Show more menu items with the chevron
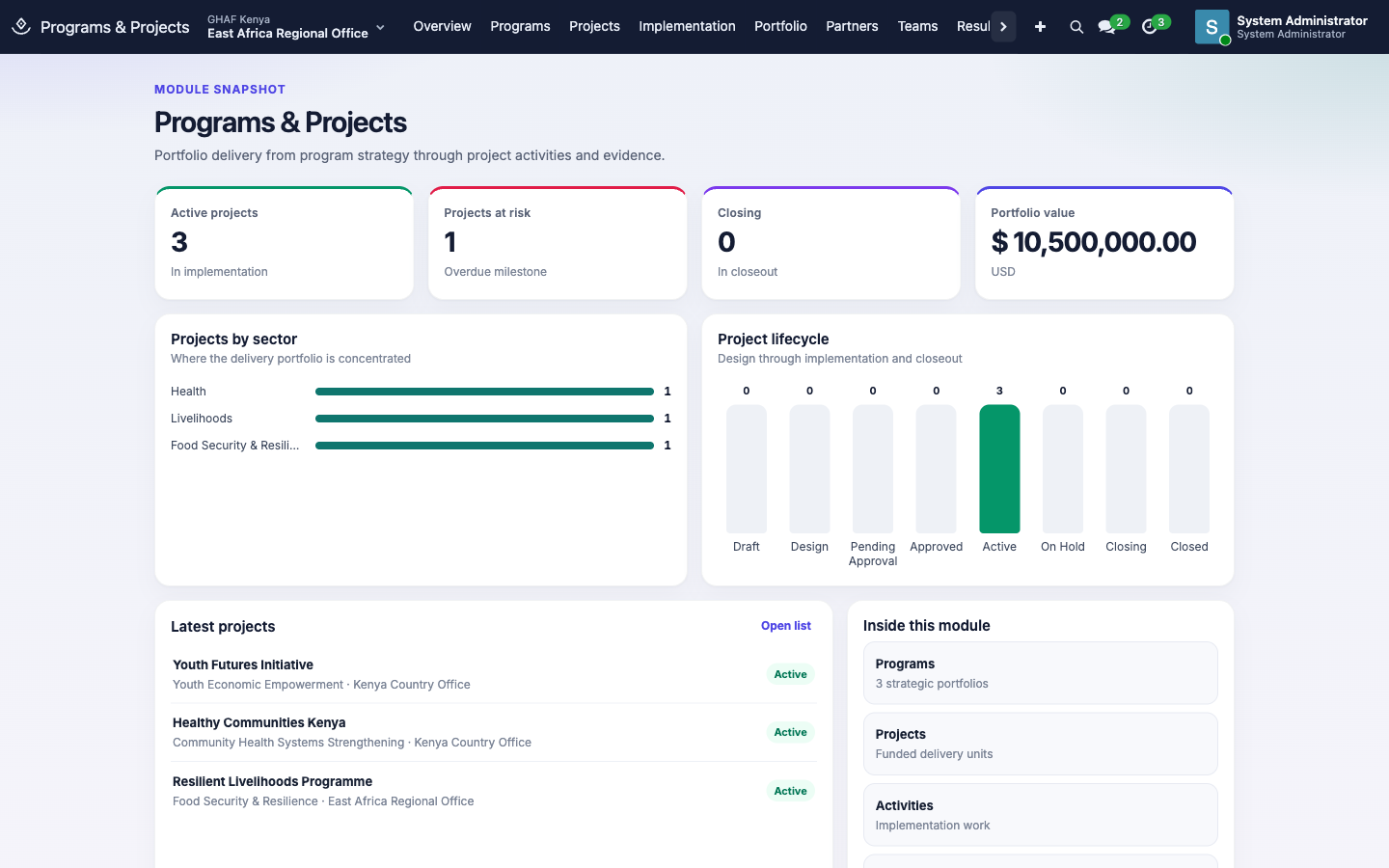1389x868 pixels. pos(1003,27)
